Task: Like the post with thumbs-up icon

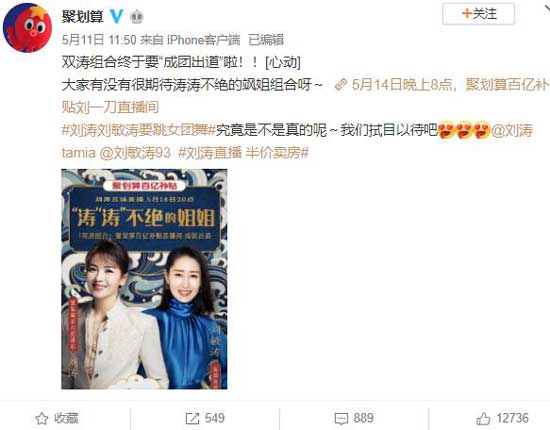Action: [x=483, y=418]
